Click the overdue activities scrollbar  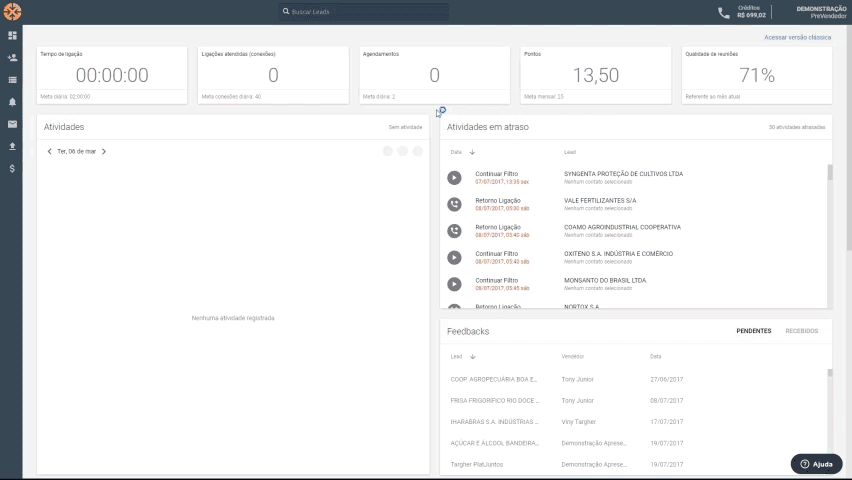coord(830,173)
